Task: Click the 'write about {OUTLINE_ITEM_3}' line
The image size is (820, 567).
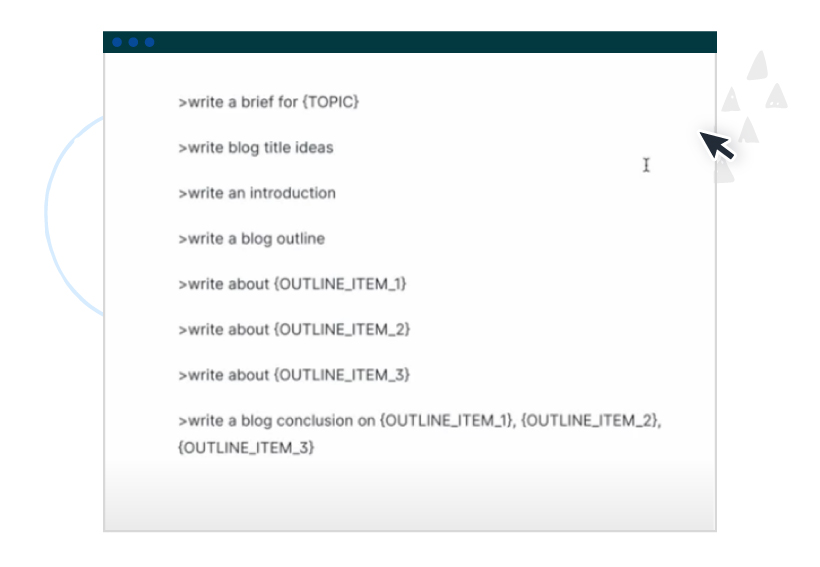Action: 294,375
